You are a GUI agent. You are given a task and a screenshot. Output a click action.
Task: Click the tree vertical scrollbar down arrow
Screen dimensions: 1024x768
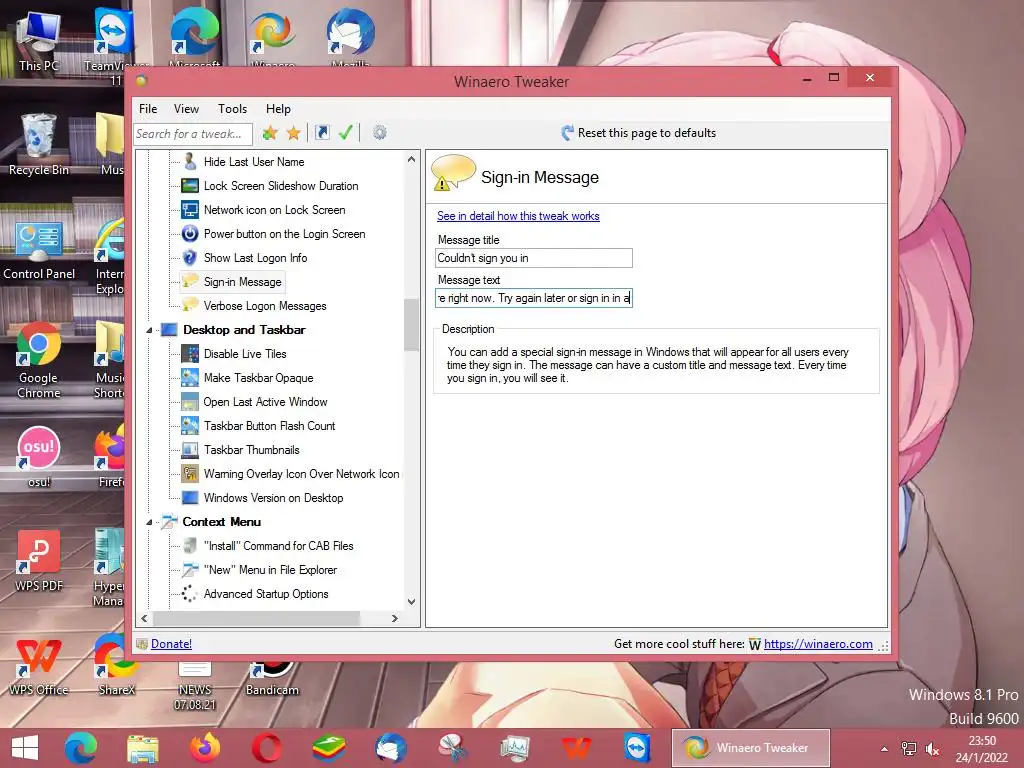(411, 601)
